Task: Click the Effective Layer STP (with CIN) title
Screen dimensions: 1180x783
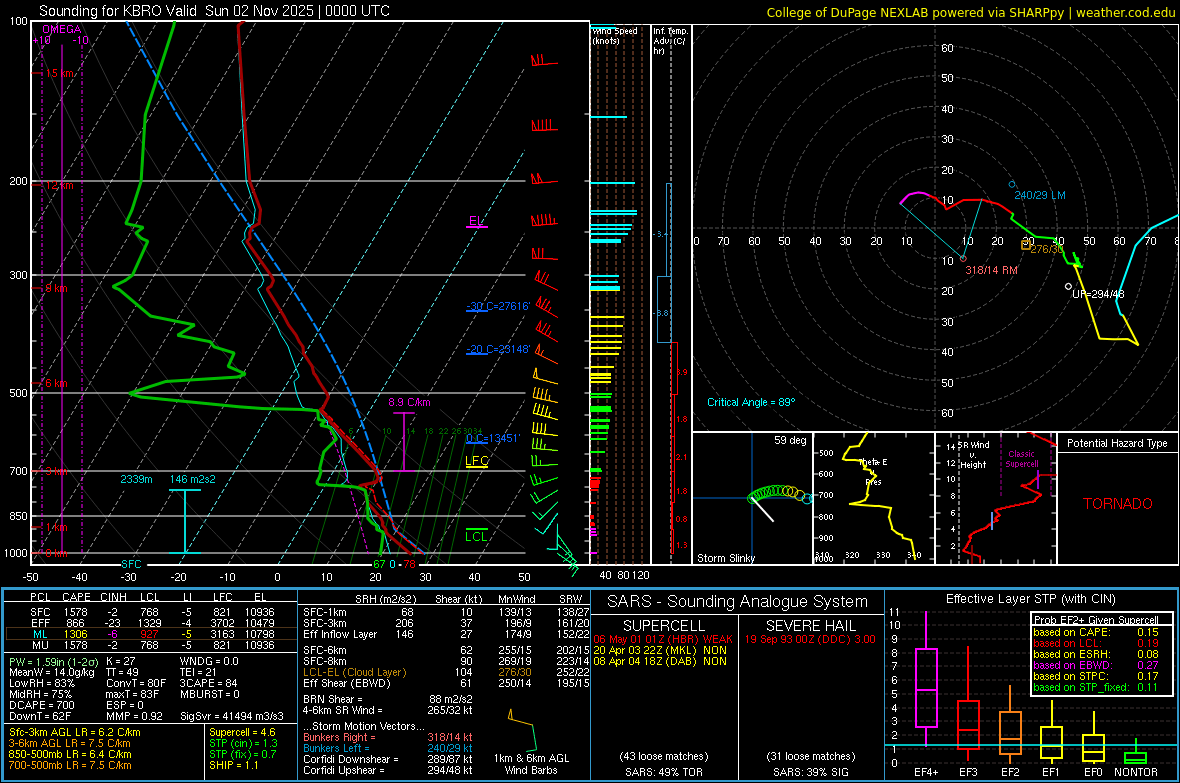Action: [1031, 599]
